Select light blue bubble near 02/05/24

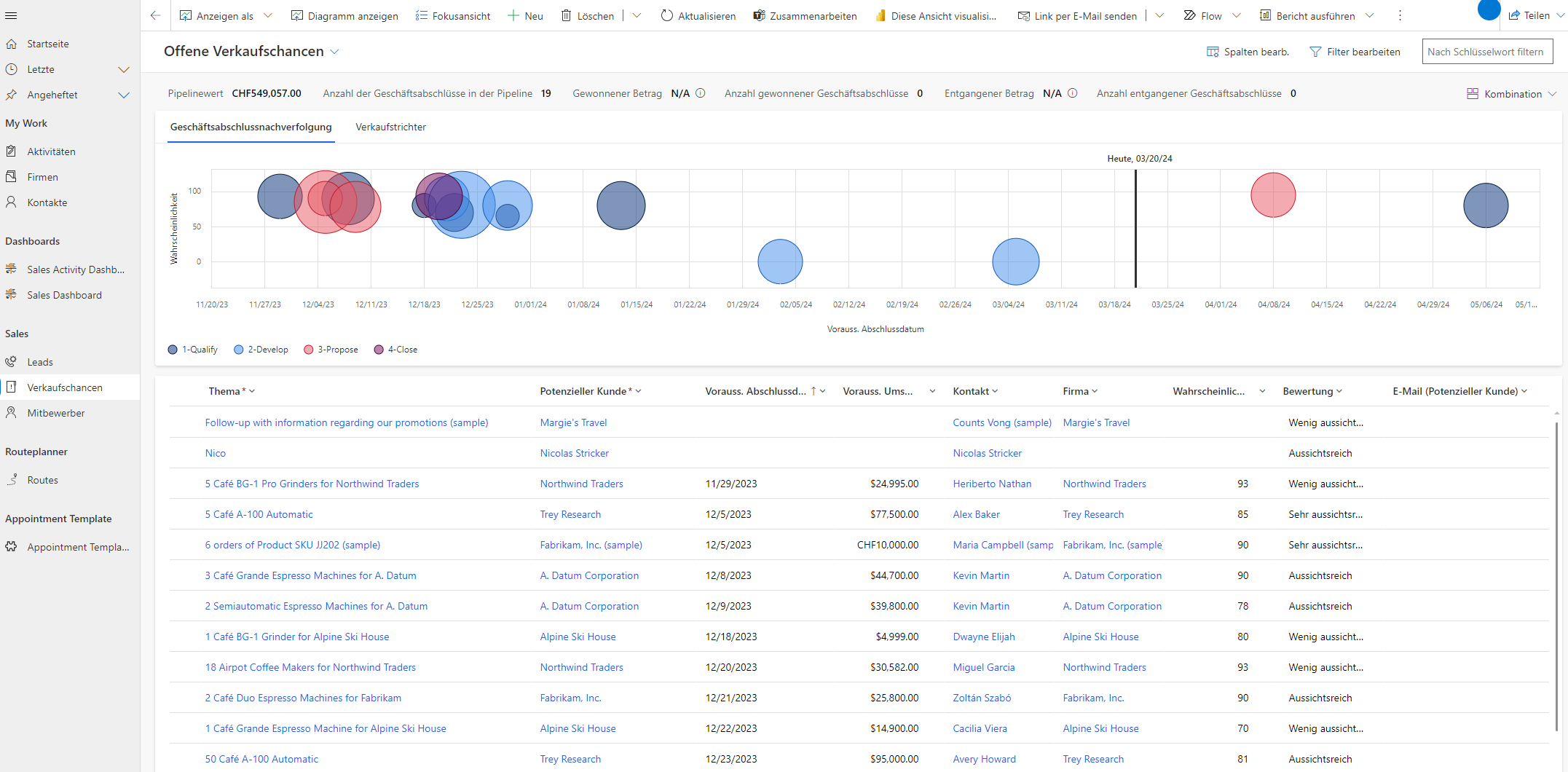point(780,261)
